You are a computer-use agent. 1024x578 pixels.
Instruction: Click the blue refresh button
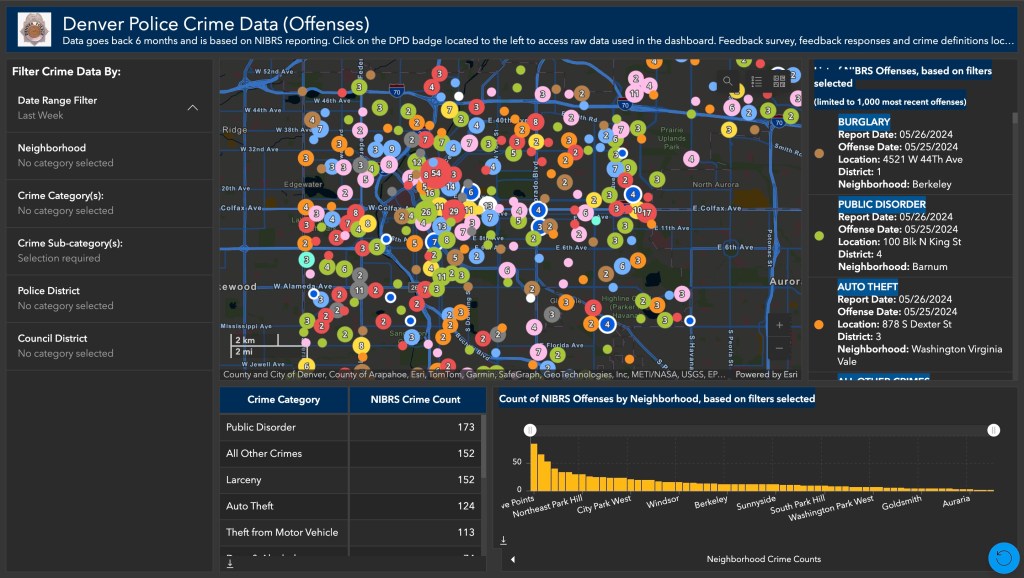click(x=1003, y=557)
